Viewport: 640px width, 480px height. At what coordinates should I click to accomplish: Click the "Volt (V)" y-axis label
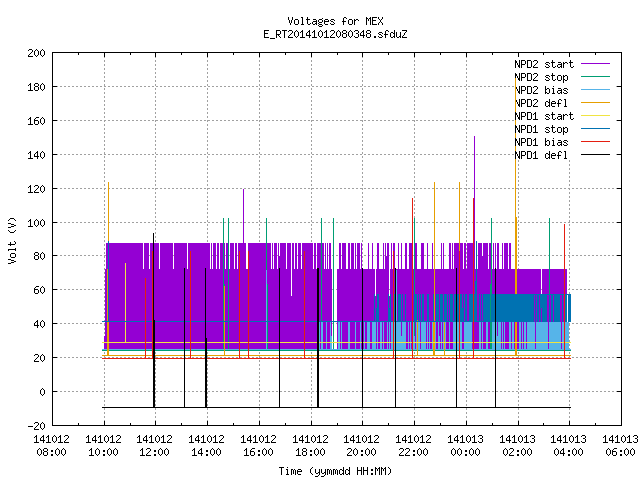pyautogui.click(x=12, y=240)
